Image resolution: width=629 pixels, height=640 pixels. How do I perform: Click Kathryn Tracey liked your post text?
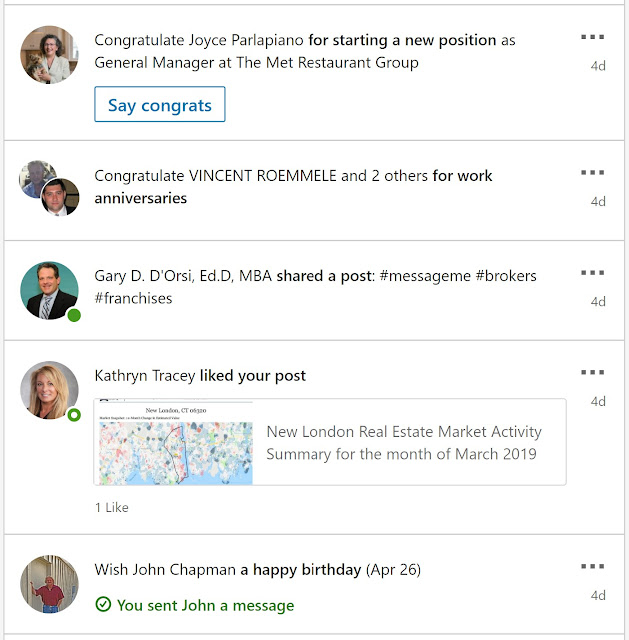[x=200, y=376]
